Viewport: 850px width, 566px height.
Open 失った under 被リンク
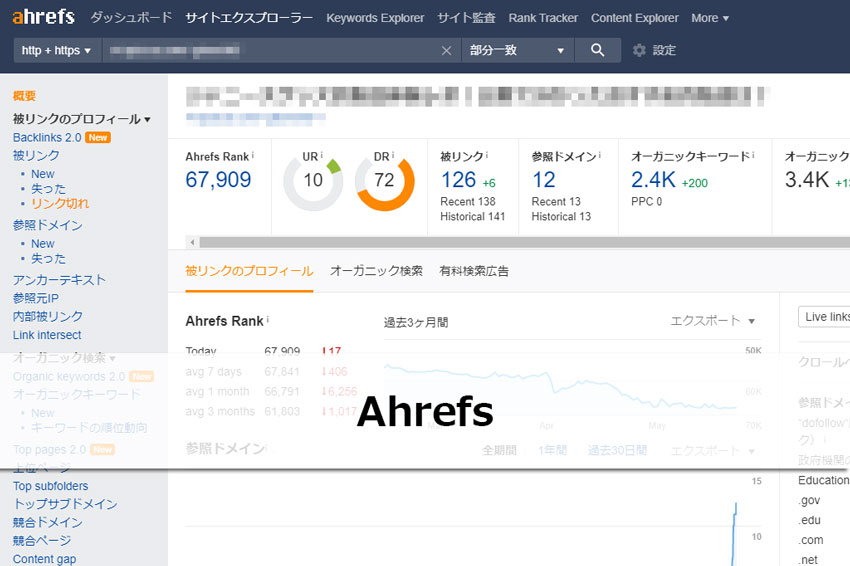click(x=48, y=189)
